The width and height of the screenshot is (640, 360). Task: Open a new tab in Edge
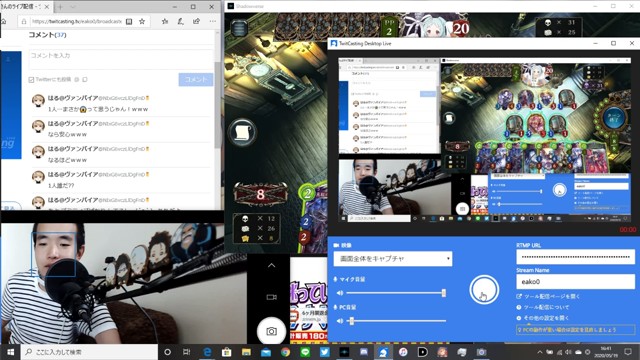coord(60,7)
